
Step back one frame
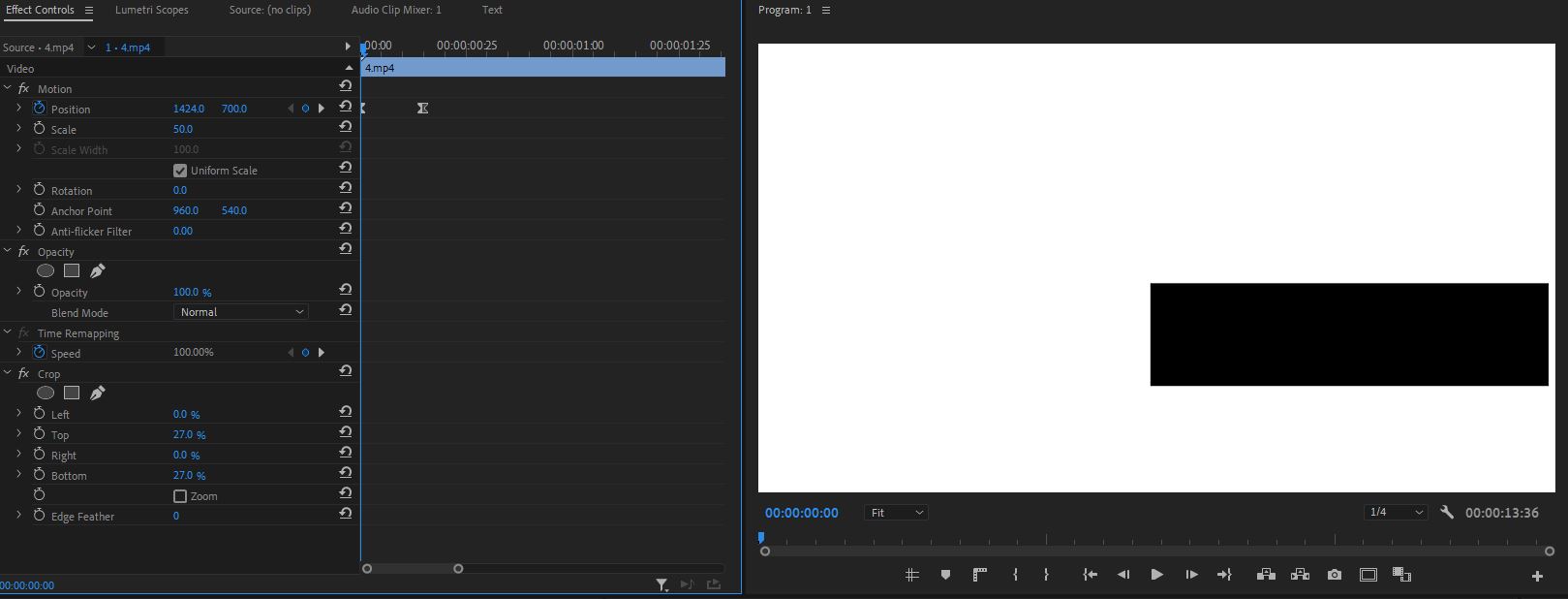point(1123,575)
